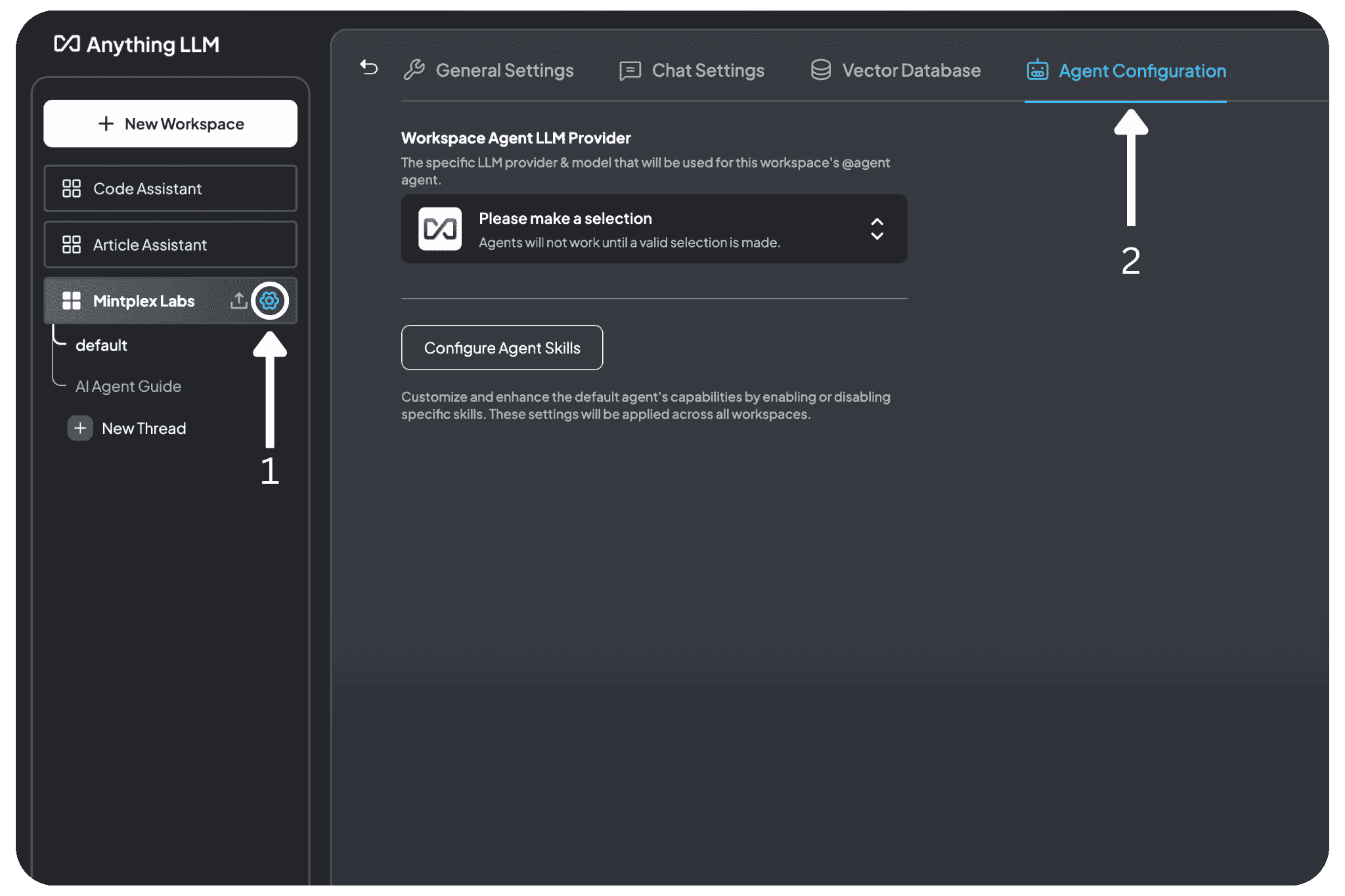Screen dimensions: 1345x896
Task: Click the New Workspace button
Action: (x=173, y=123)
